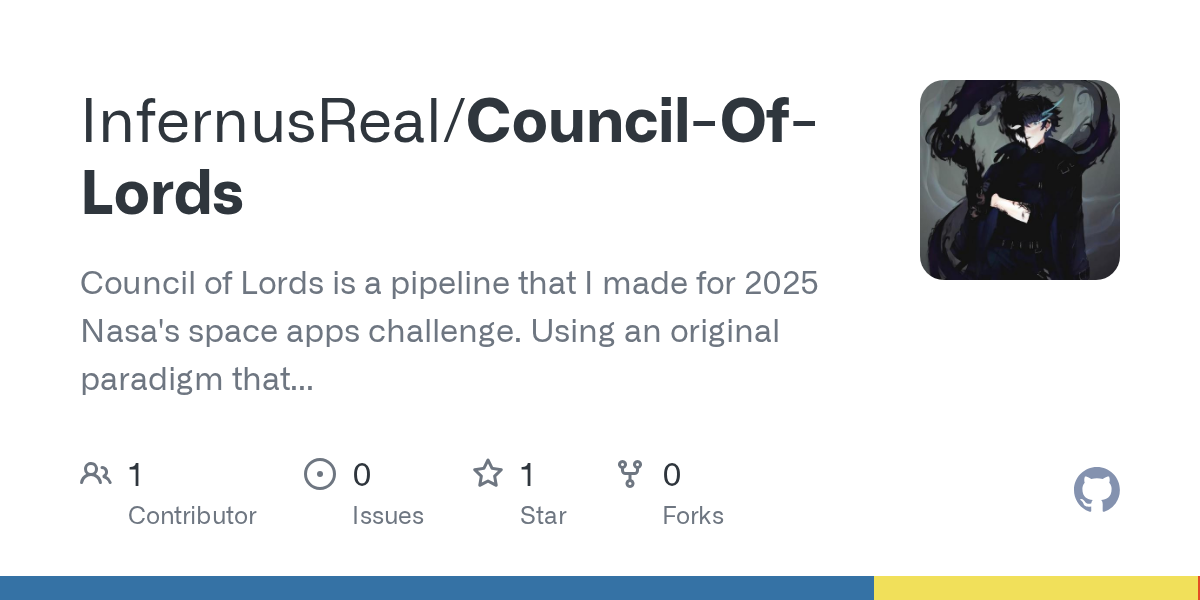This screenshot has height=600, width=1200.
Task: Click the Forks label text
Action: pos(693,516)
